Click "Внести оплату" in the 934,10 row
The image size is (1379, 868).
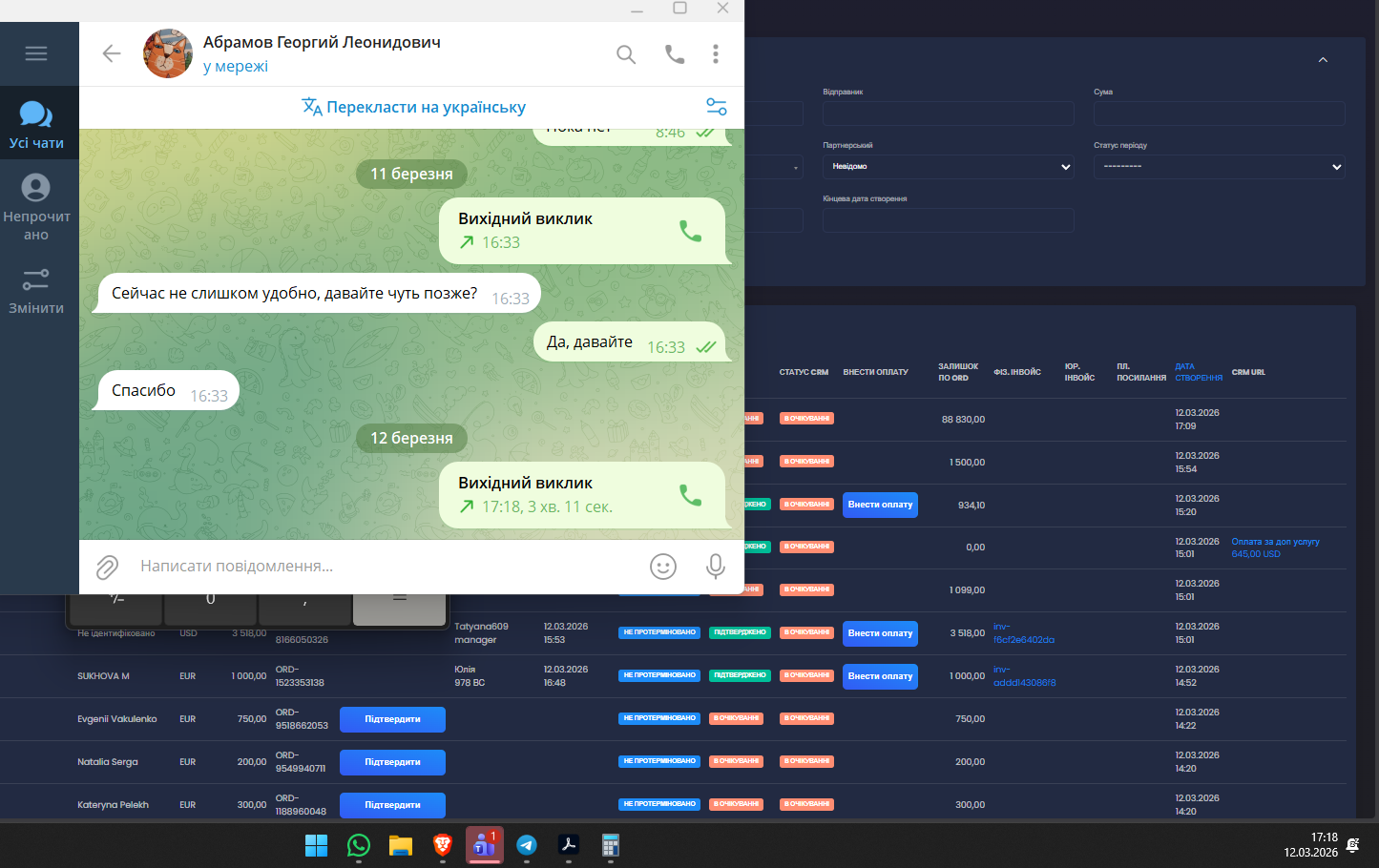click(880, 505)
